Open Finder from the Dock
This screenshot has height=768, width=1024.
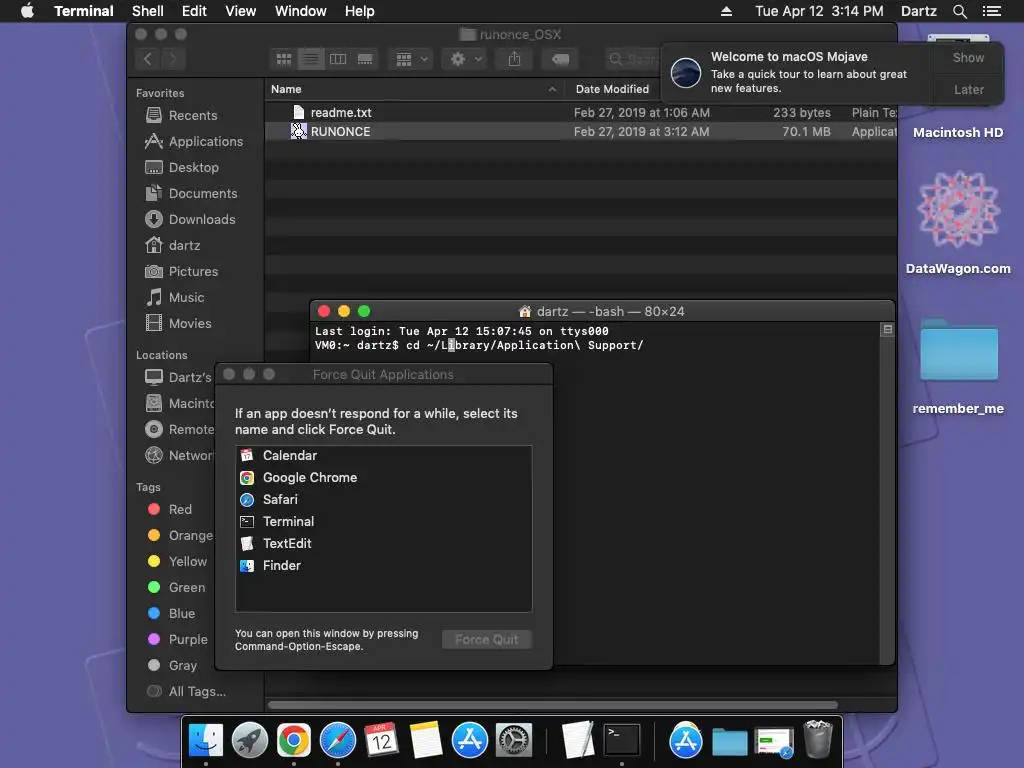click(x=206, y=741)
